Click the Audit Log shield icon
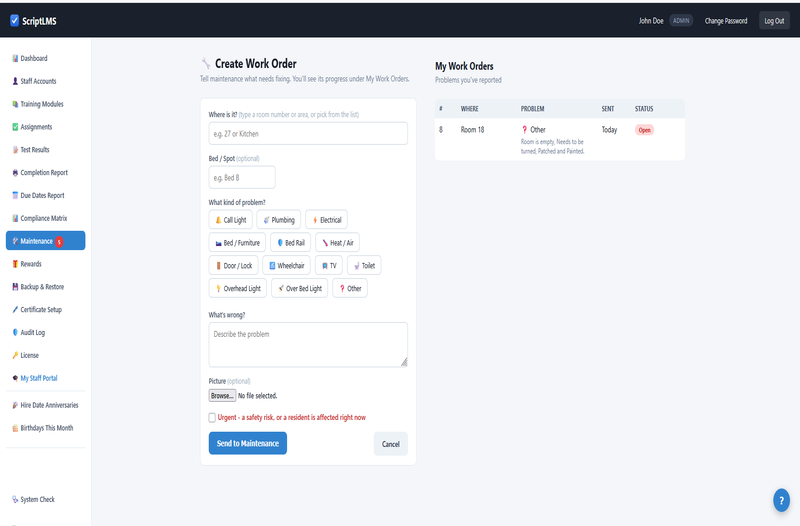Viewport: 800px width, 526px height. click(15, 333)
